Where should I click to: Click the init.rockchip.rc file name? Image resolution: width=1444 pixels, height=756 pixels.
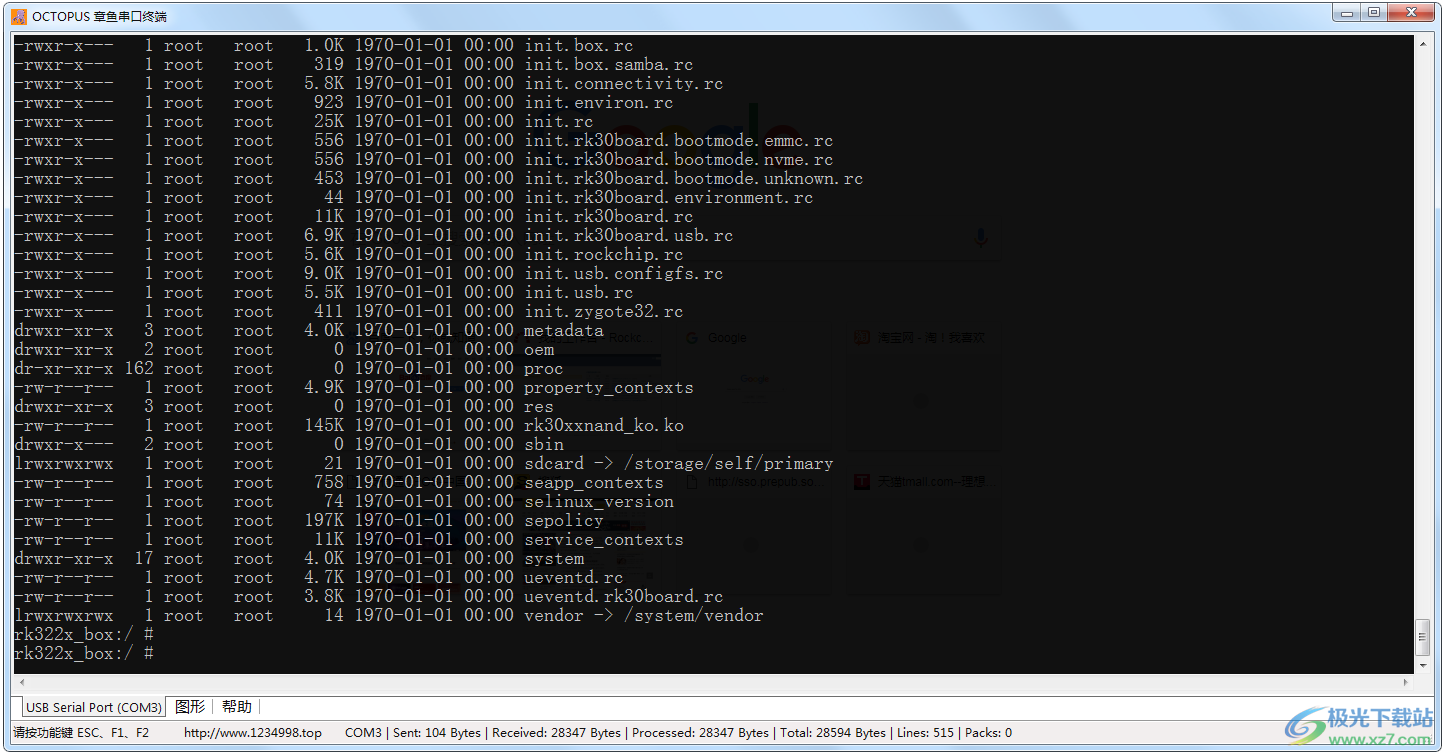pyautogui.click(x=604, y=254)
